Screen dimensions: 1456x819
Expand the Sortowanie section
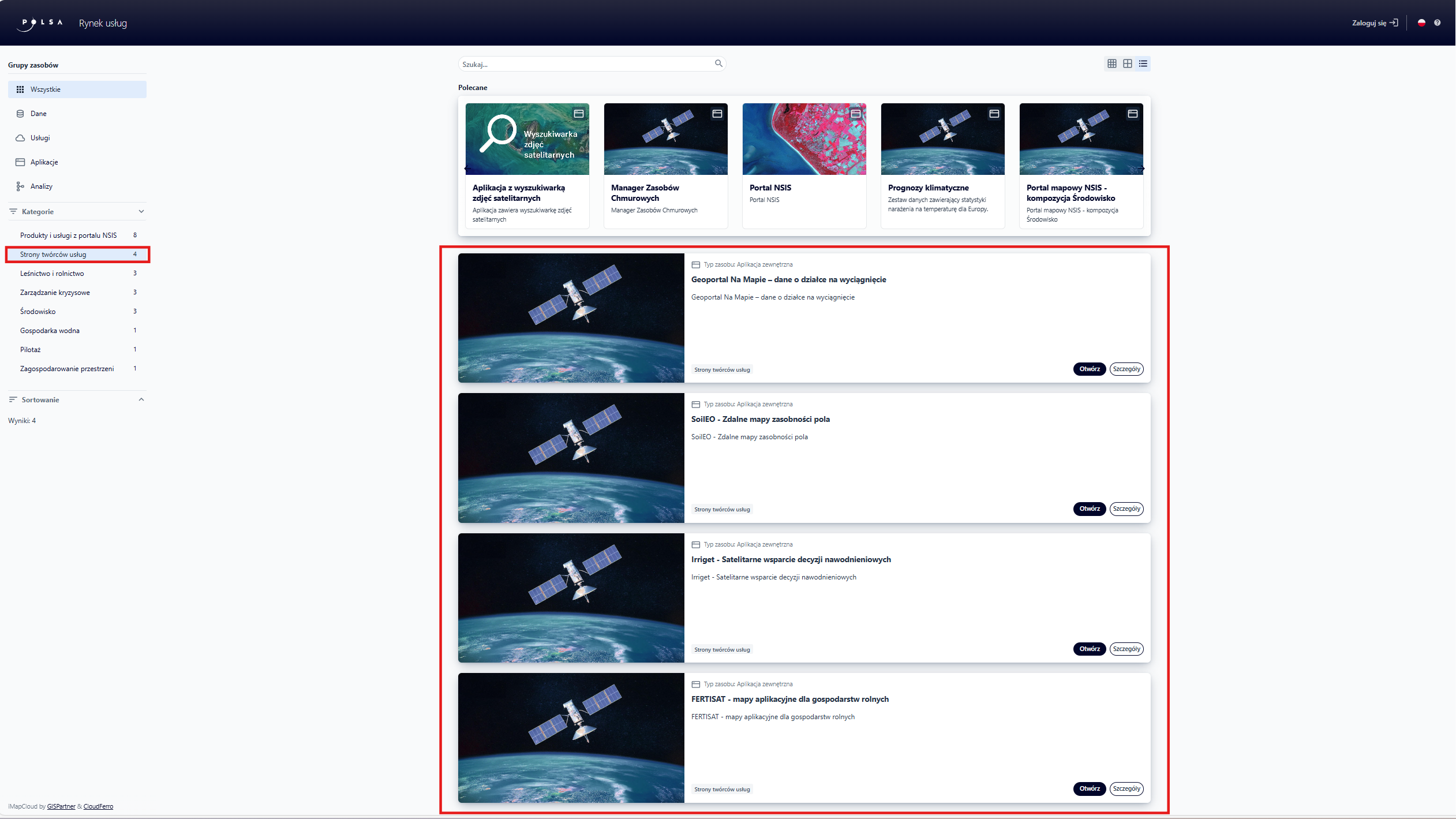tap(141, 400)
